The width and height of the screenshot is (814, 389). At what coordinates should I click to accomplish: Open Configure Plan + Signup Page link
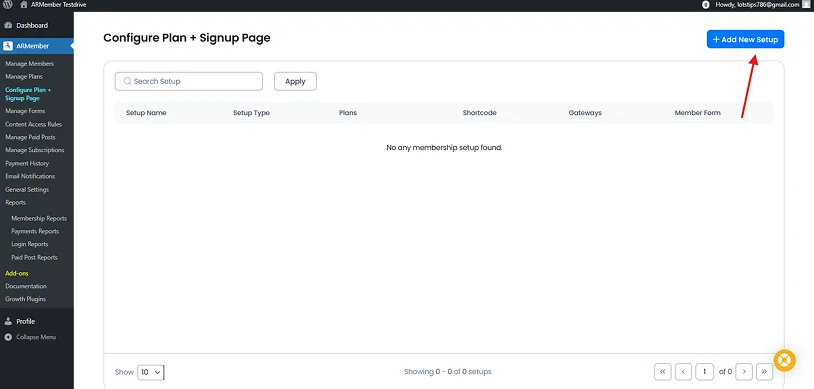coord(28,93)
